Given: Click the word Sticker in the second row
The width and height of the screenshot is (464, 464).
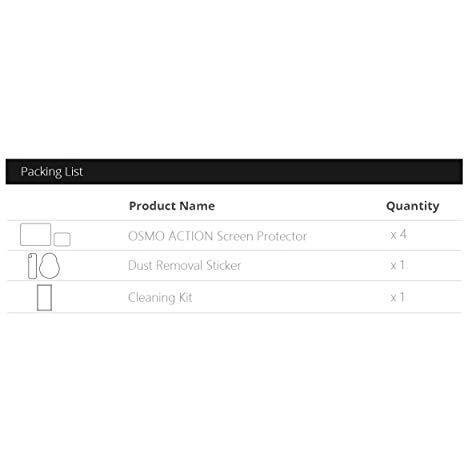Looking at the screenshot, I should 223,265.
